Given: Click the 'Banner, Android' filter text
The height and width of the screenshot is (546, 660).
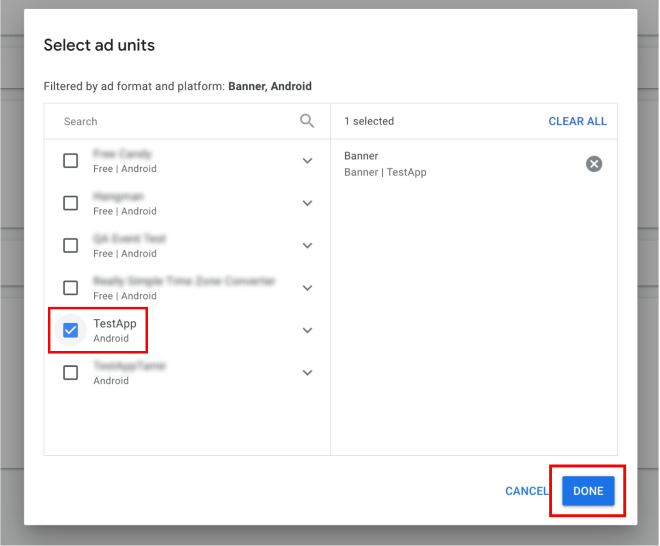Looking at the screenshot, I should coord(270,86).
